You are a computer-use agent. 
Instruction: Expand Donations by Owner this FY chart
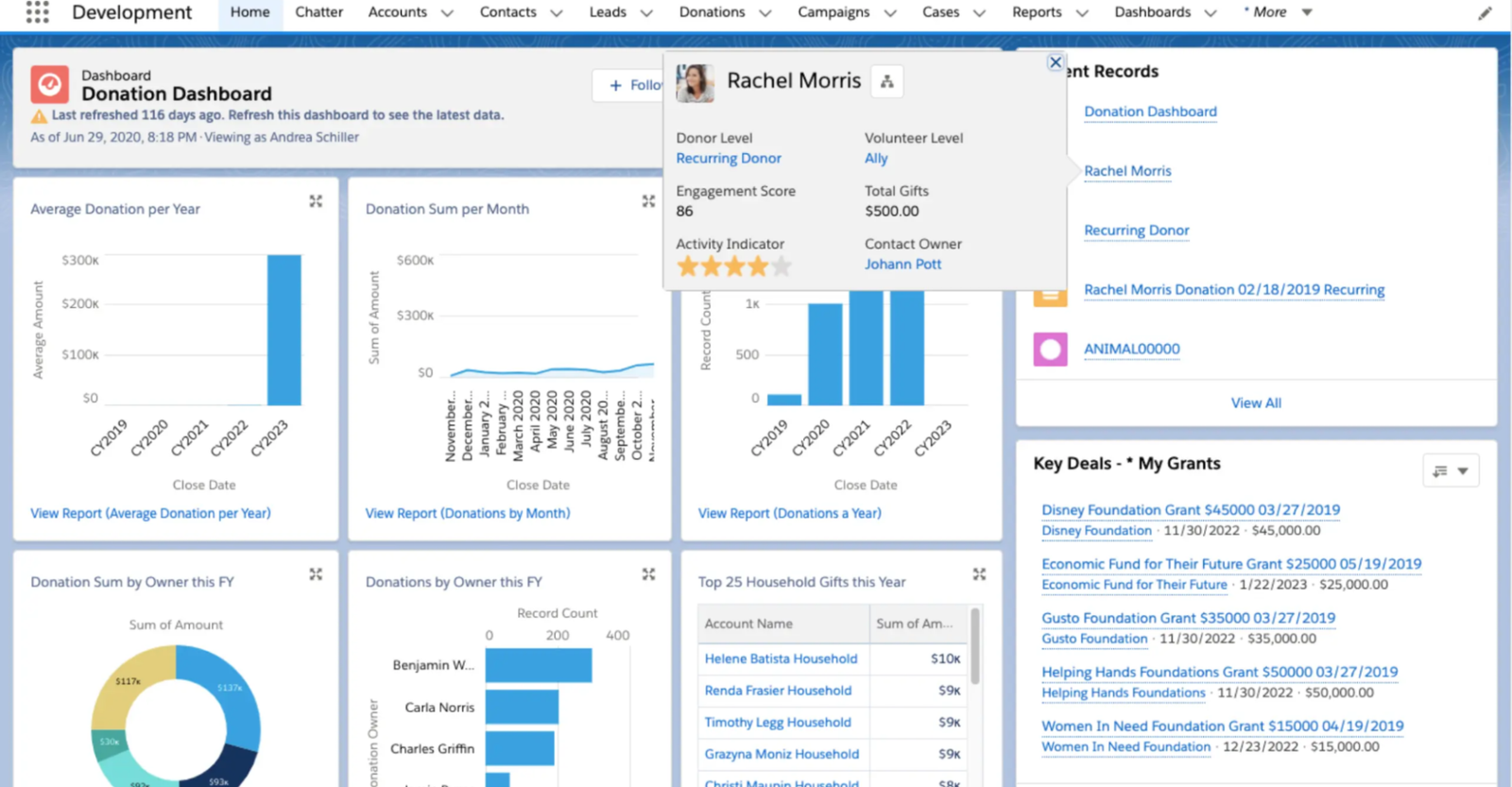648,574
